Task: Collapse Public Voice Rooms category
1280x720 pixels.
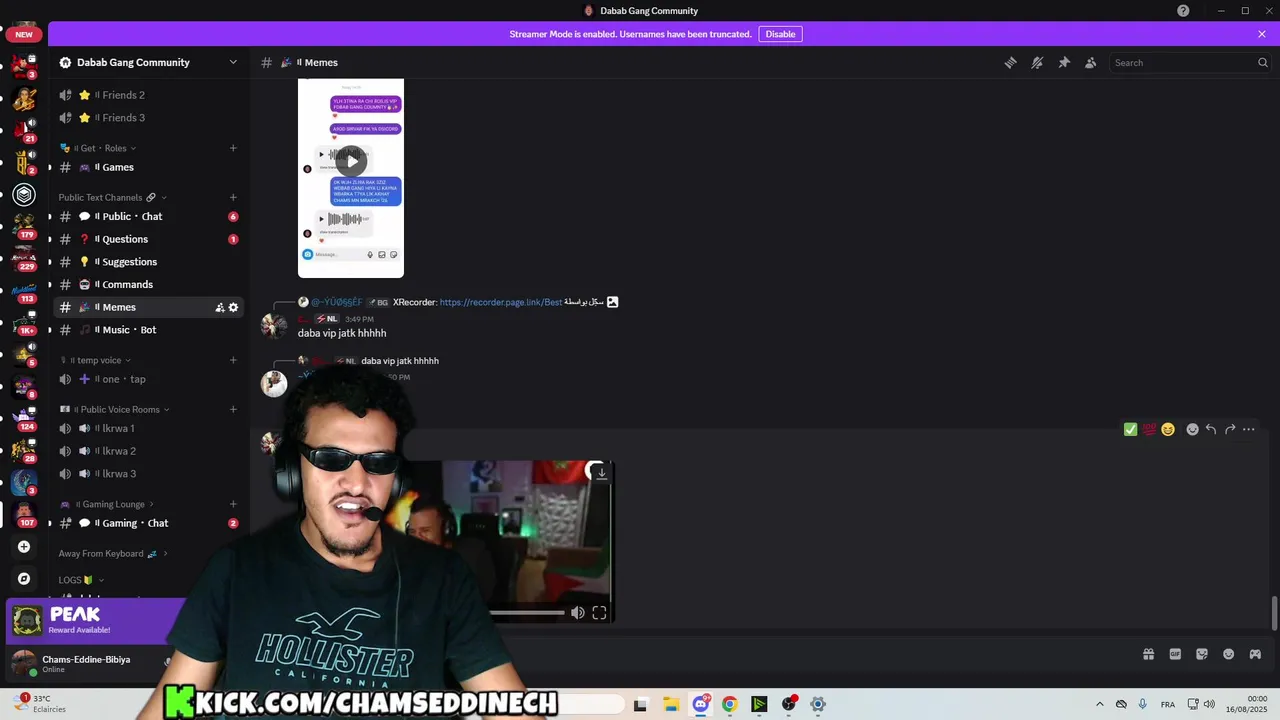Action: [x=114, y=409]
